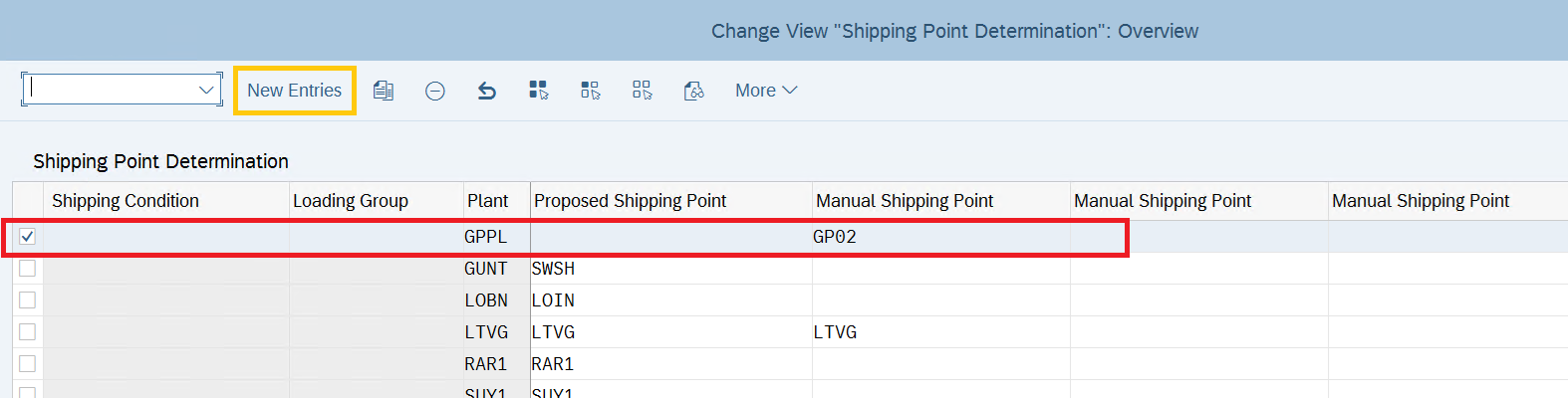Click the Select Block icon

click(591, 91)
